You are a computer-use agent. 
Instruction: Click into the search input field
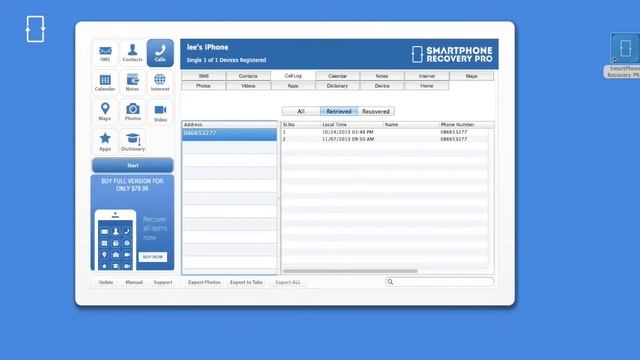pyautogui.click(x=440, y=282)
